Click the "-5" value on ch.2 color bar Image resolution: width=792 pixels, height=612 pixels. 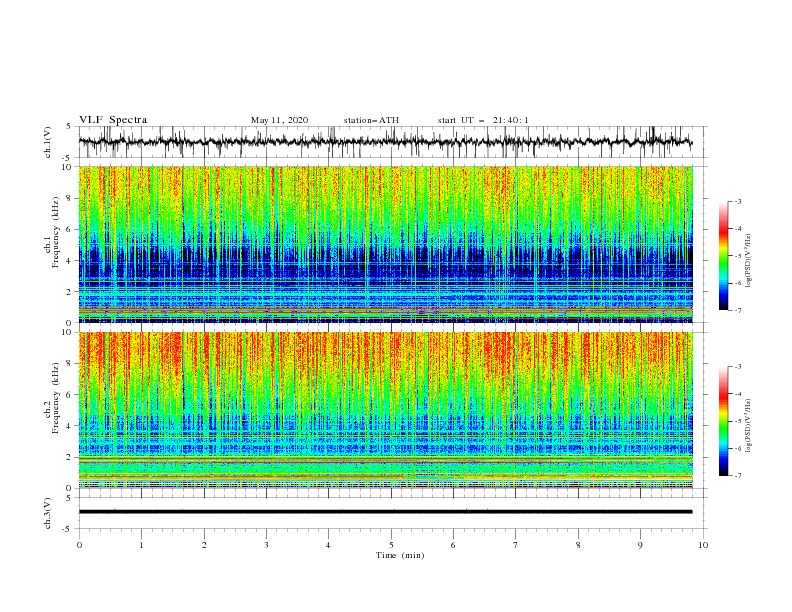[x=738, y=421]
